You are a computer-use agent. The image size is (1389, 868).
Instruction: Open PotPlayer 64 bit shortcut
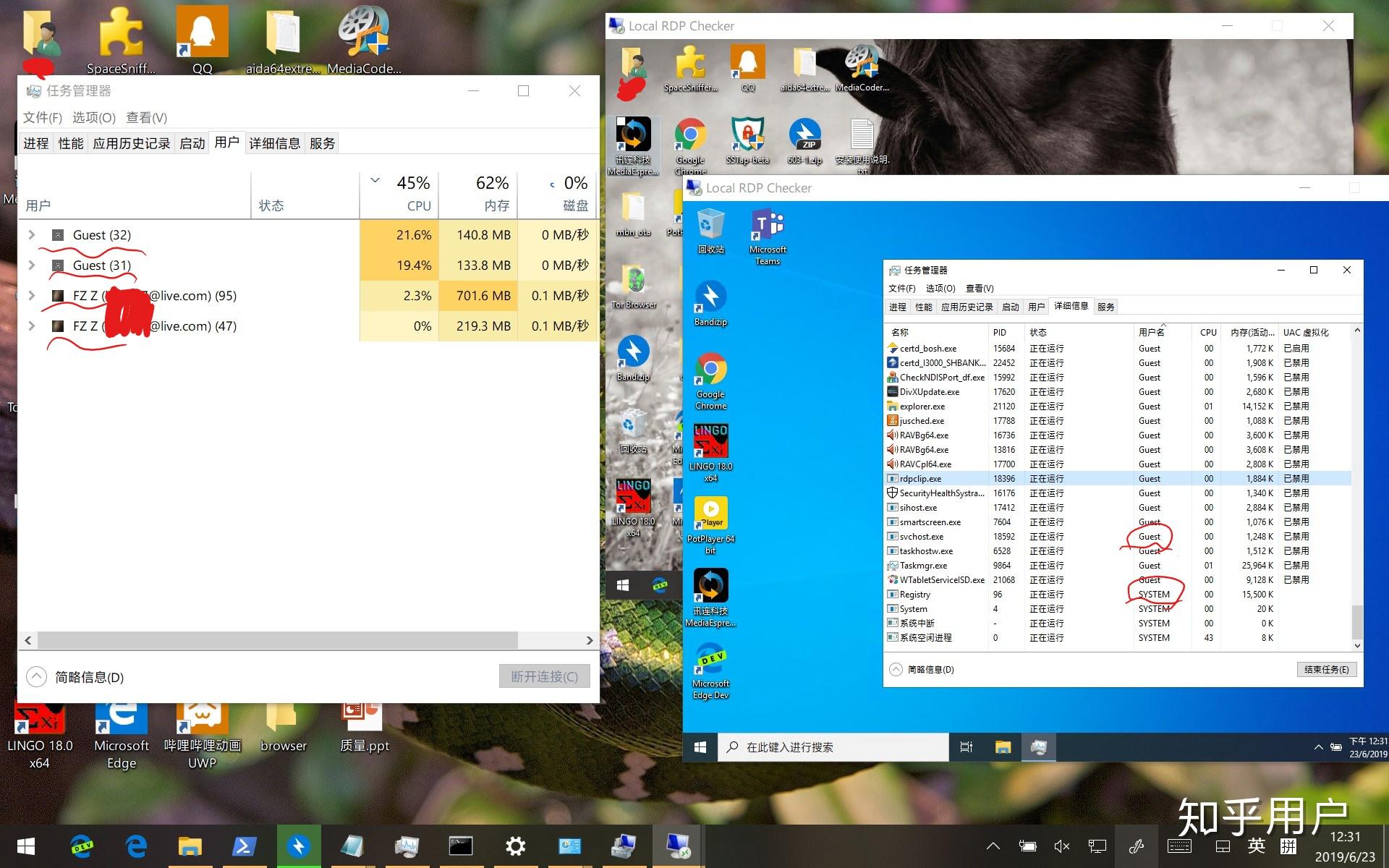710,526
